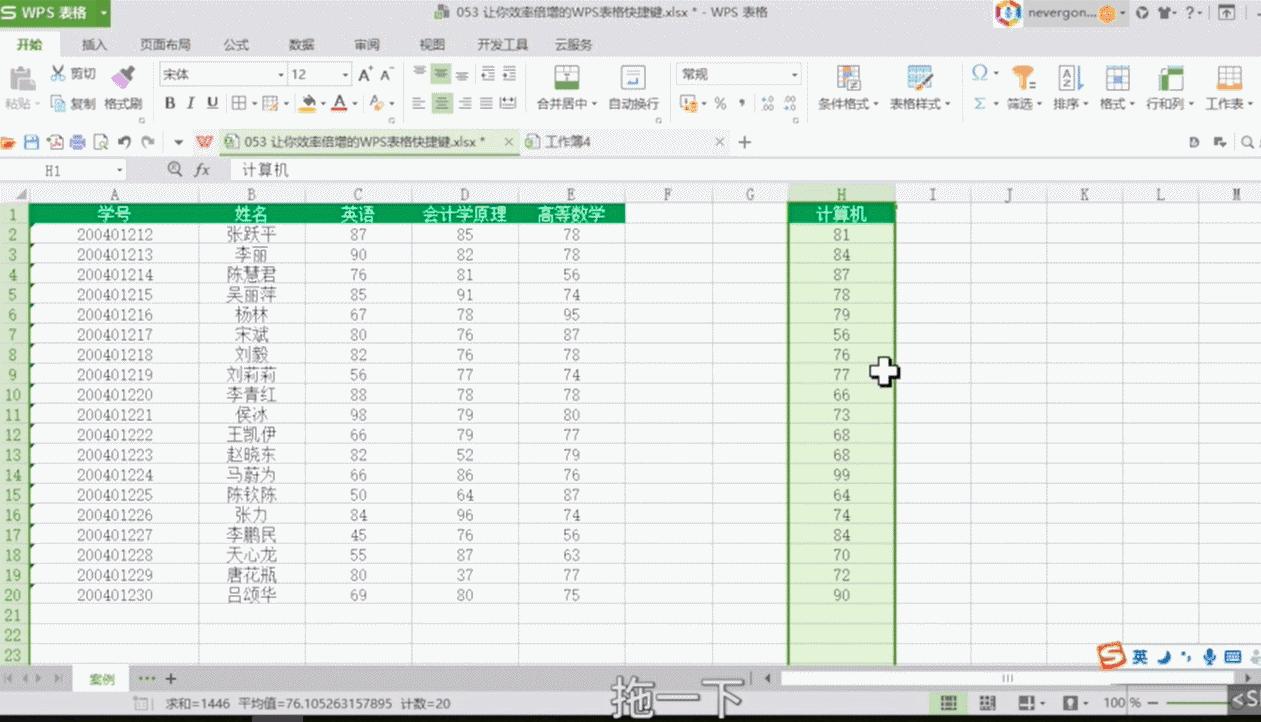Viewport: 1261px width, 722px height.
Task: Open the font color A swatch
Action: (340, 103)
